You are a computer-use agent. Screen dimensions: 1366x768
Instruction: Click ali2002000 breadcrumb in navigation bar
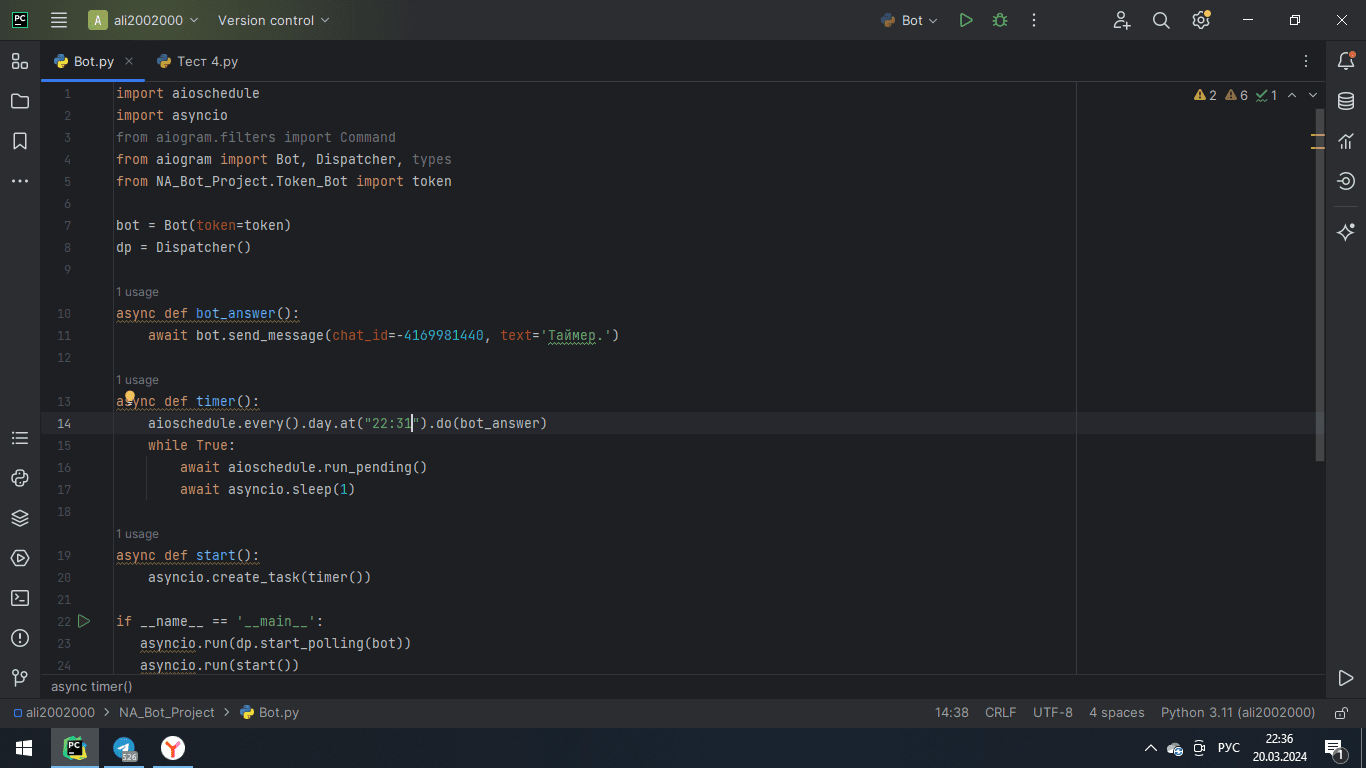click(53, 713)
